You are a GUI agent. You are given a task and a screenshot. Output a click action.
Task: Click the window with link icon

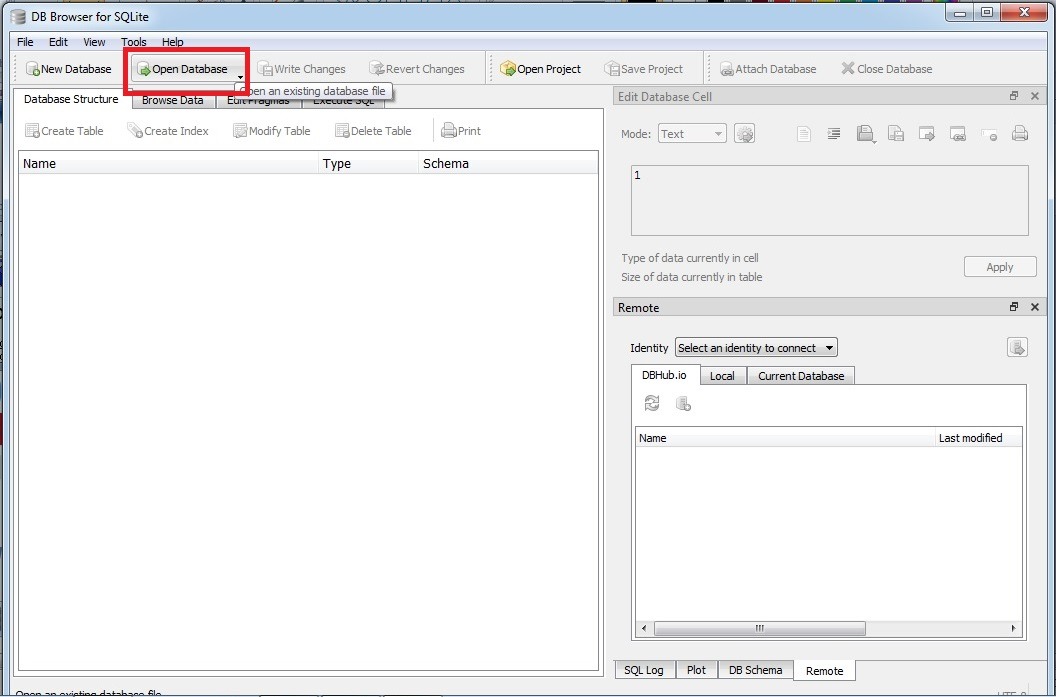pos(958,133)
